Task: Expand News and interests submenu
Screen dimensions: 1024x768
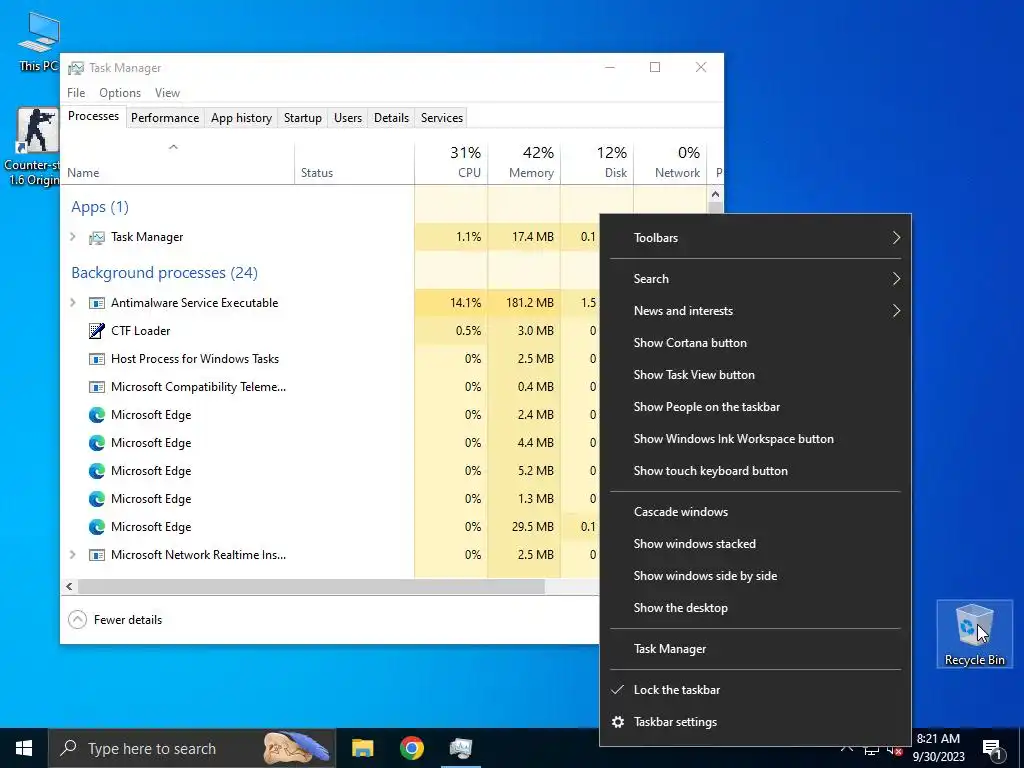Action: pos(756,311)
